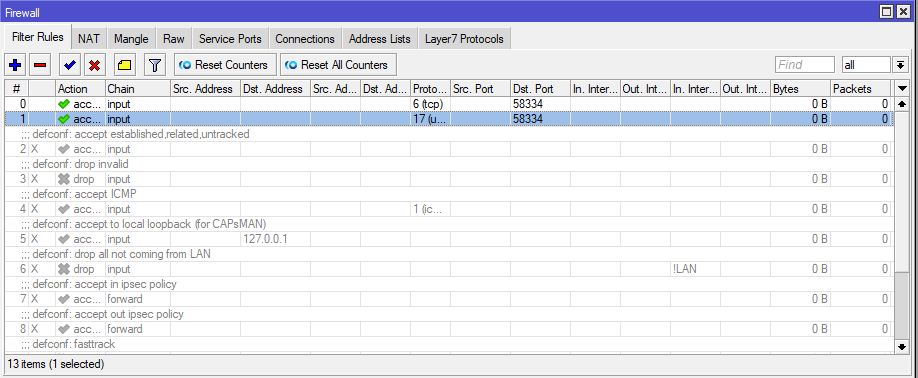Open filter funnel icon
This screenshot has height=378, width=918.
pyautogui.click(x=155, y=65)
